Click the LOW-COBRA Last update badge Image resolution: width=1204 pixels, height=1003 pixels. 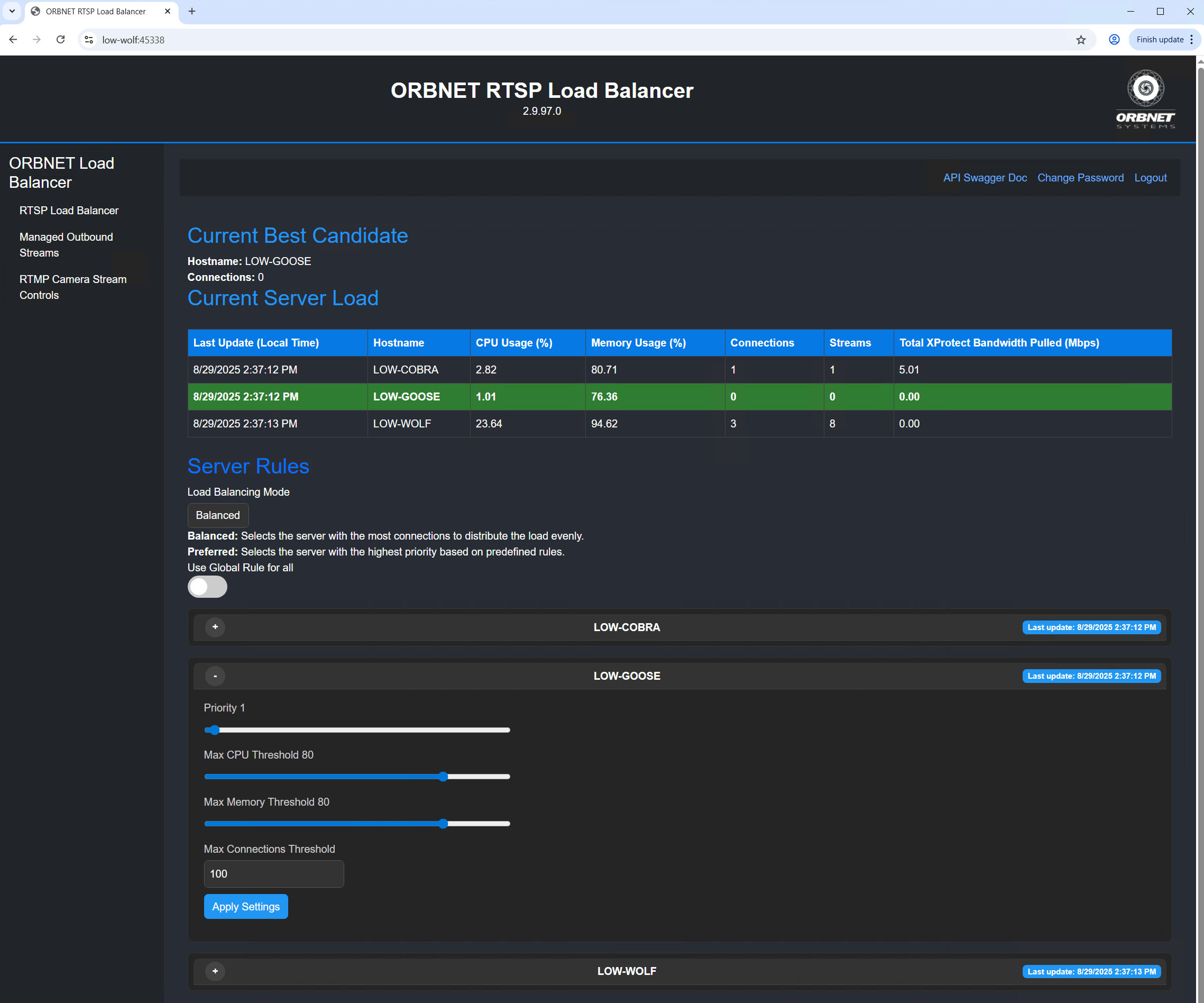click(x=1091, y=627)
